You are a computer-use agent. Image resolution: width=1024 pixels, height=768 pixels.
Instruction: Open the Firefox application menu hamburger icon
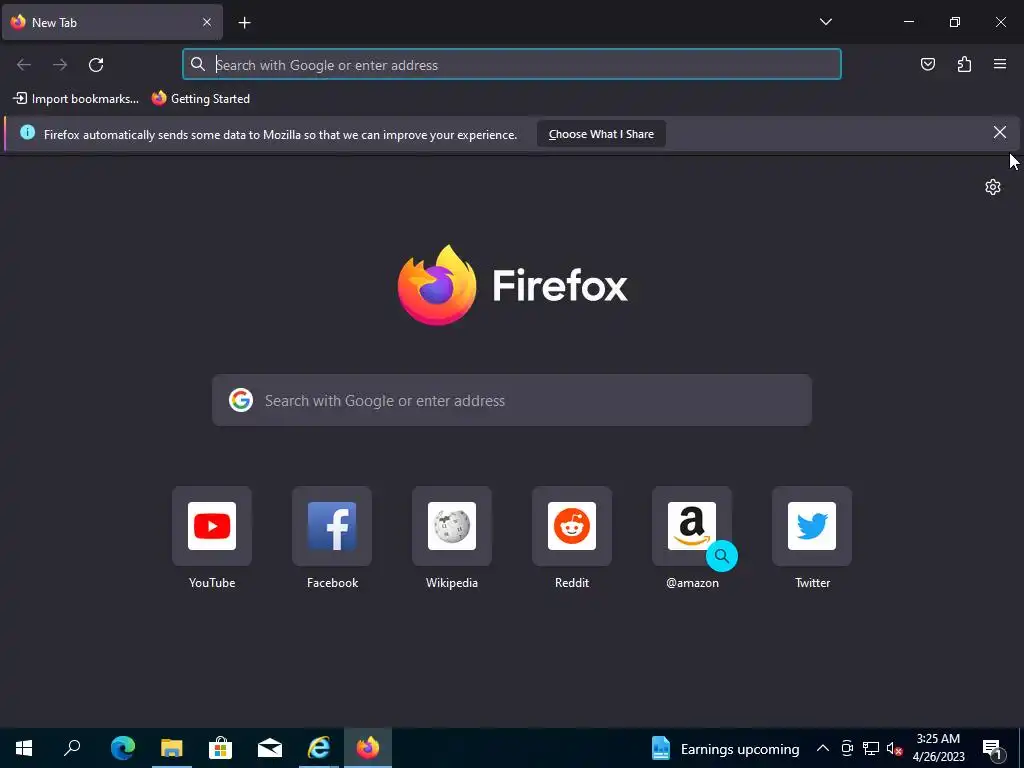pyautogui.click(x=1000, y=64)
